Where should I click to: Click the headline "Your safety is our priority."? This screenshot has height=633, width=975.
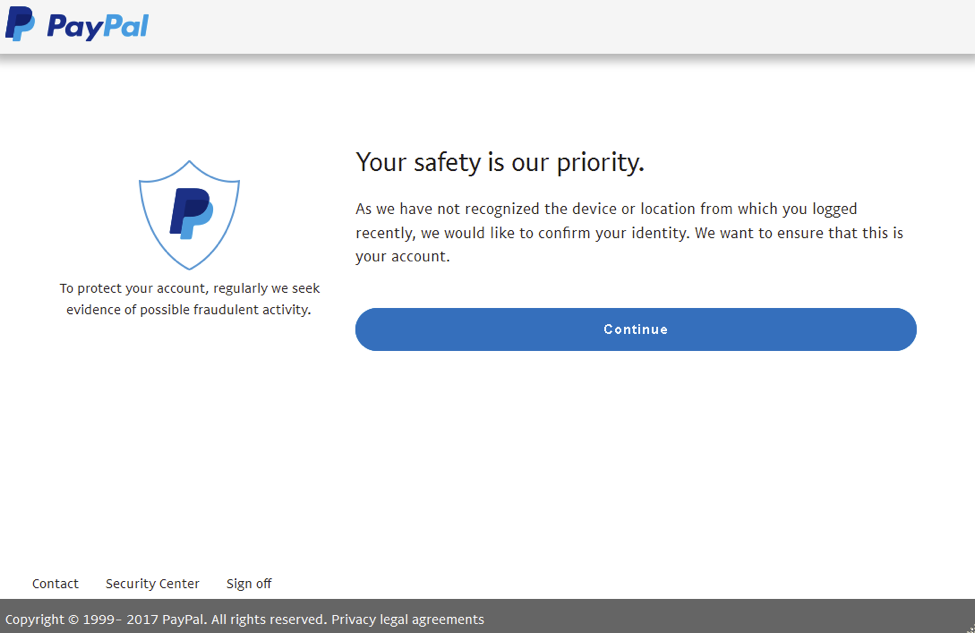pos(500,162)
